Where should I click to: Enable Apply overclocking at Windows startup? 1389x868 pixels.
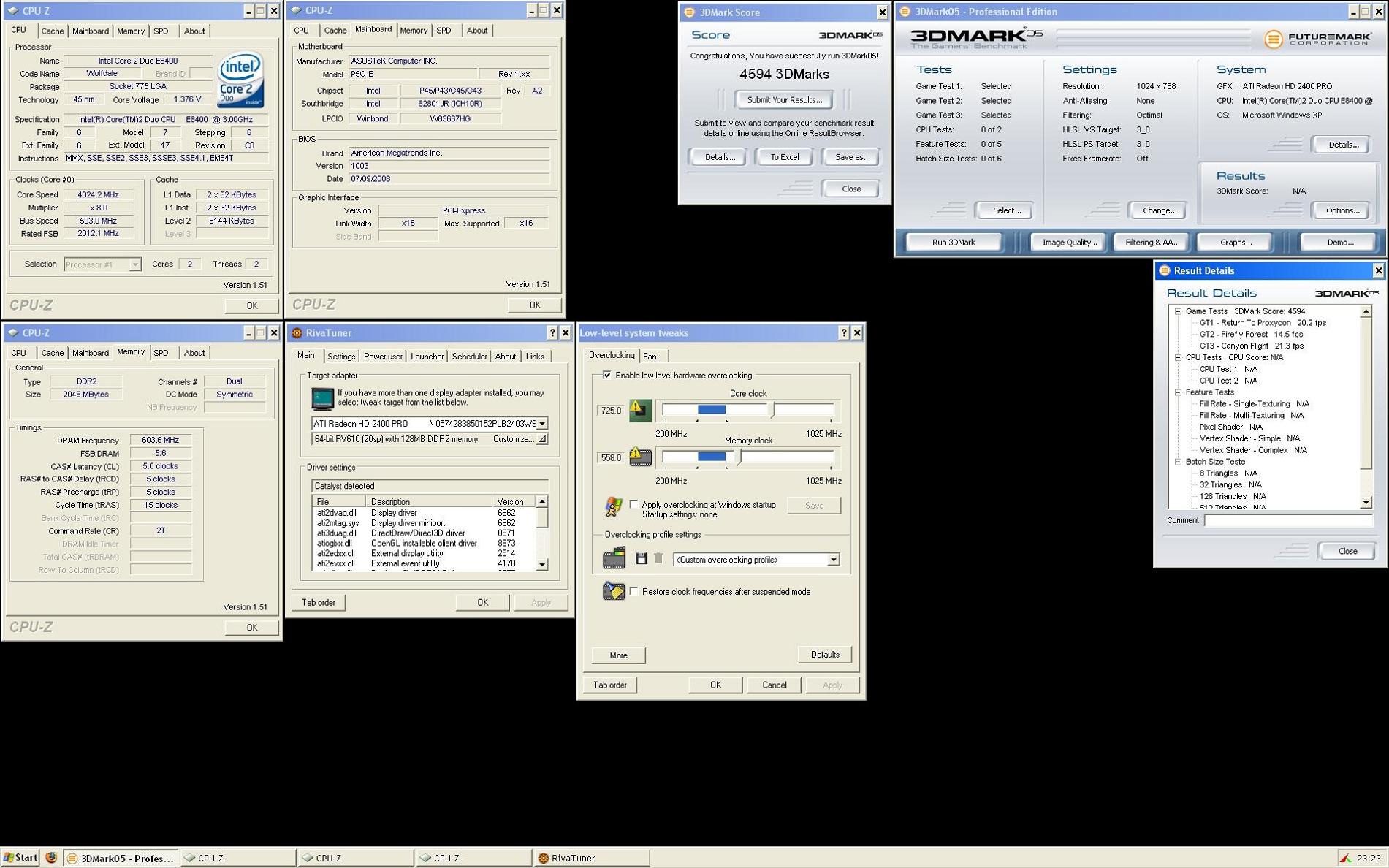[633, 504]
